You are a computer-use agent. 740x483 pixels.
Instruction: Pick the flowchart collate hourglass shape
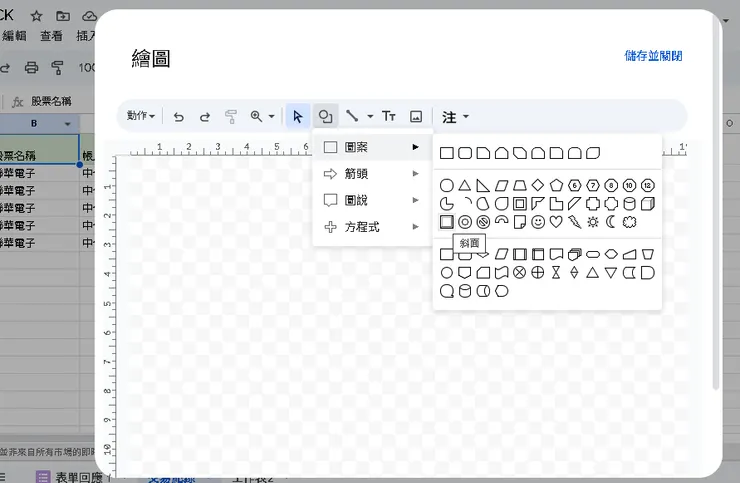tap(556, 272)
